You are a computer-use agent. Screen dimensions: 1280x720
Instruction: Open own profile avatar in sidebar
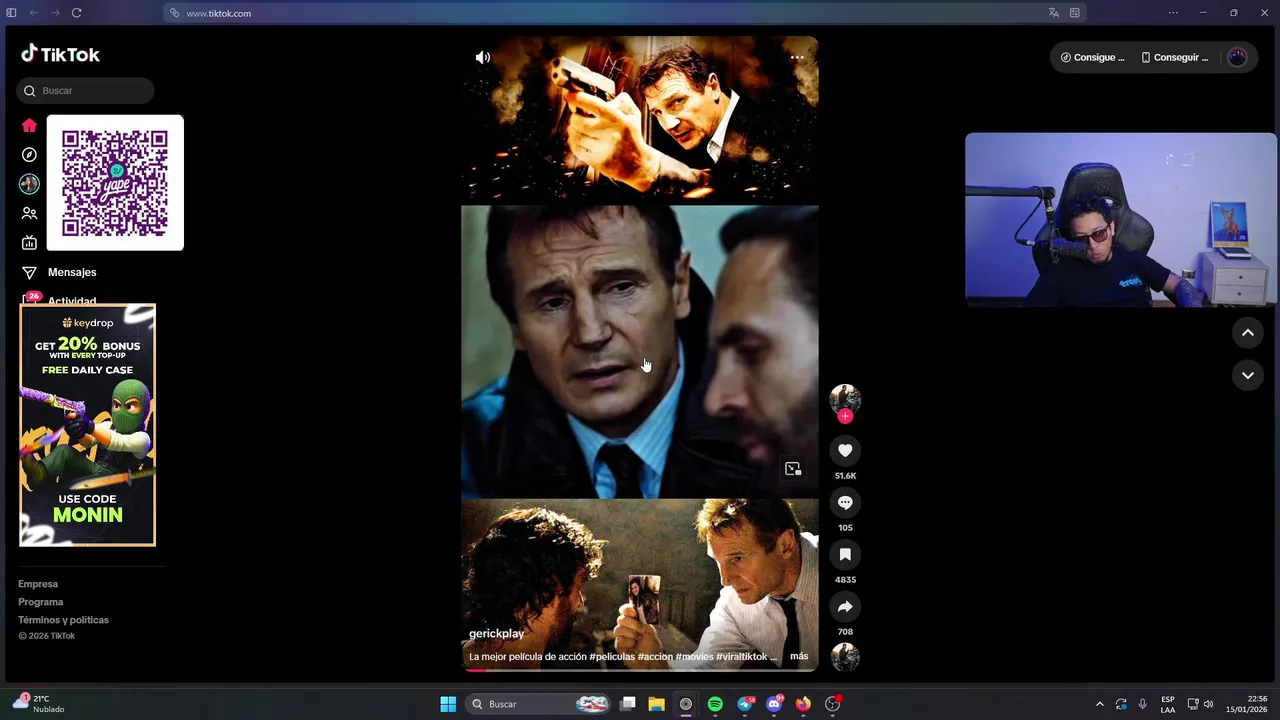pos(29,184)
